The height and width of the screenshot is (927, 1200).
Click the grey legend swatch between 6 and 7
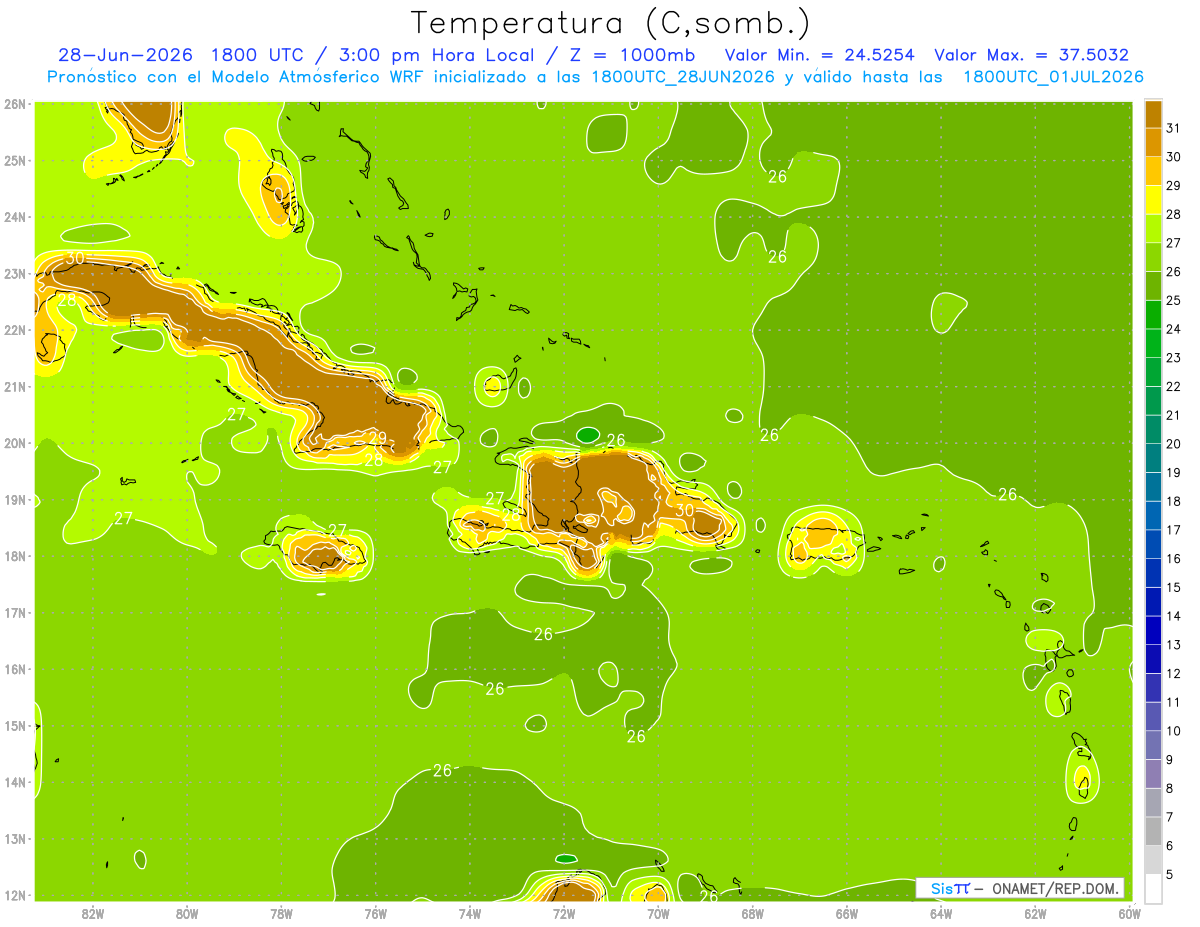[x=1153, y=831]
